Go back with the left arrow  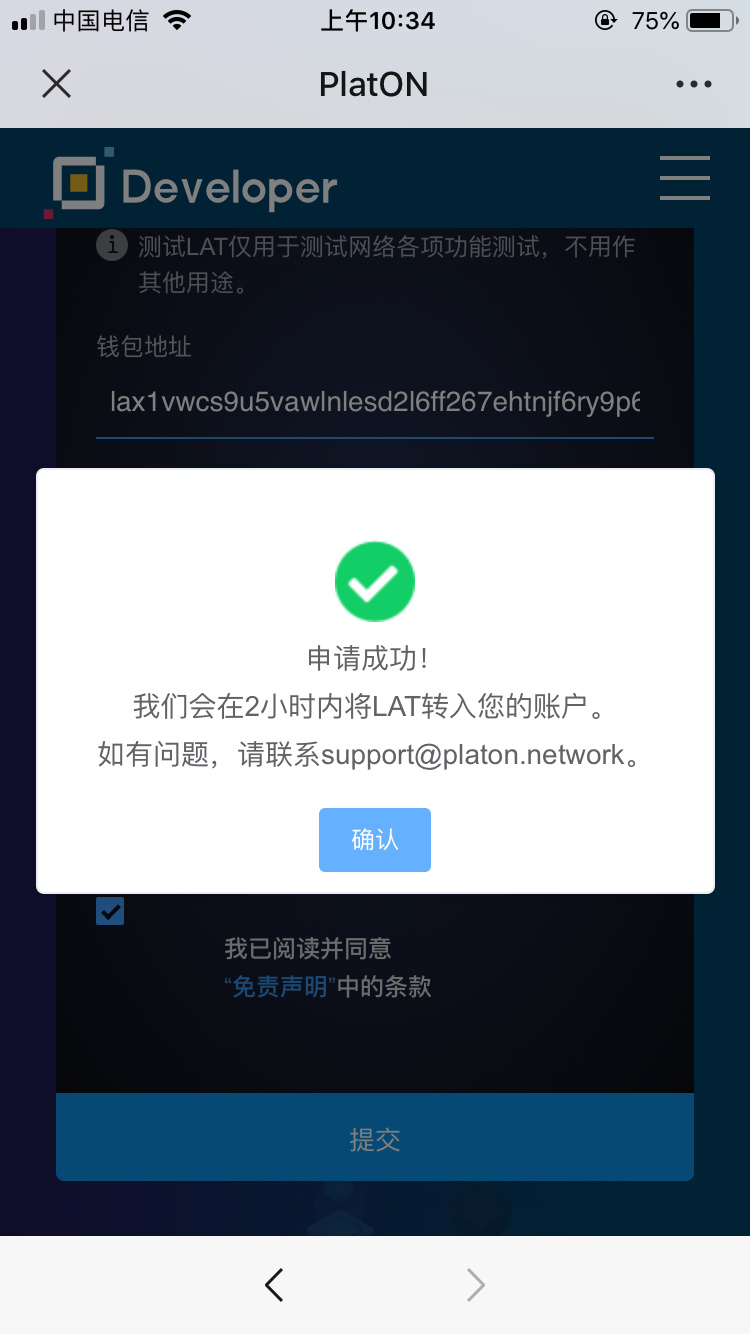(x=274, y=1284)
